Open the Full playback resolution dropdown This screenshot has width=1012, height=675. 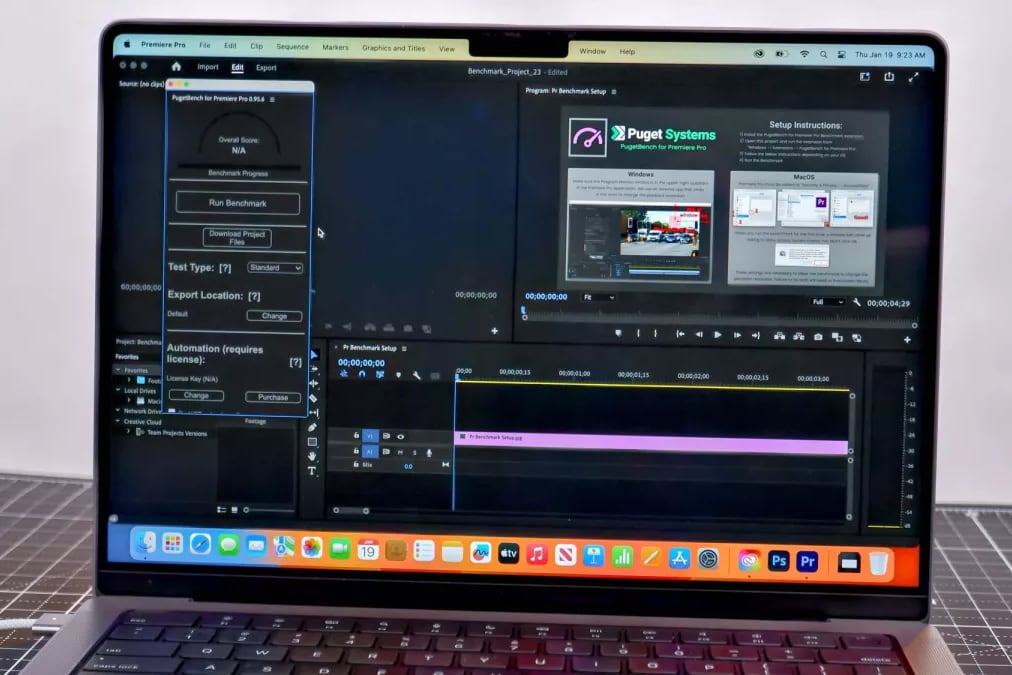[828, 301]
